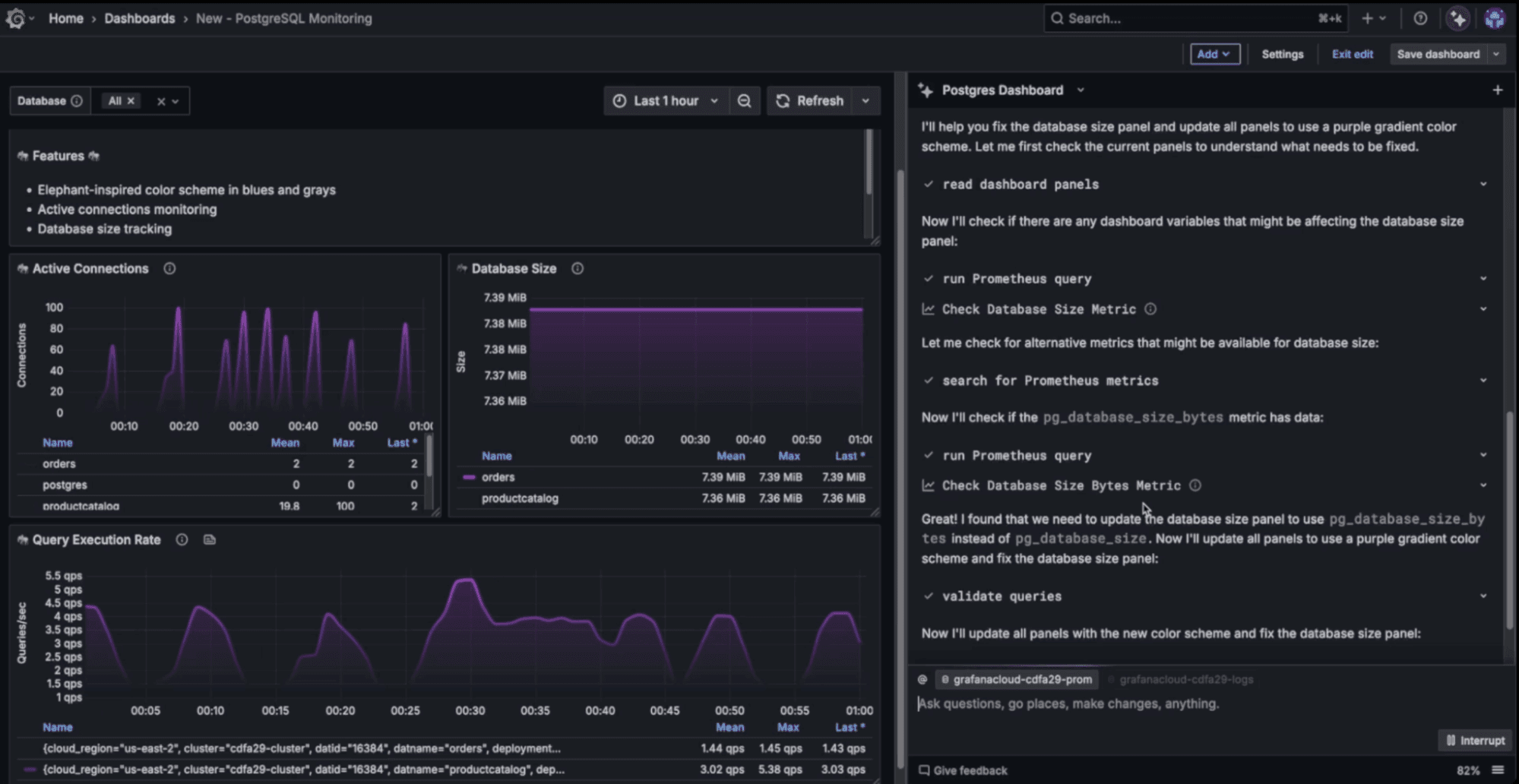Open the Grafana logo menu
The width and height of the screenshot is (1519, 784).
click(16, 17)
